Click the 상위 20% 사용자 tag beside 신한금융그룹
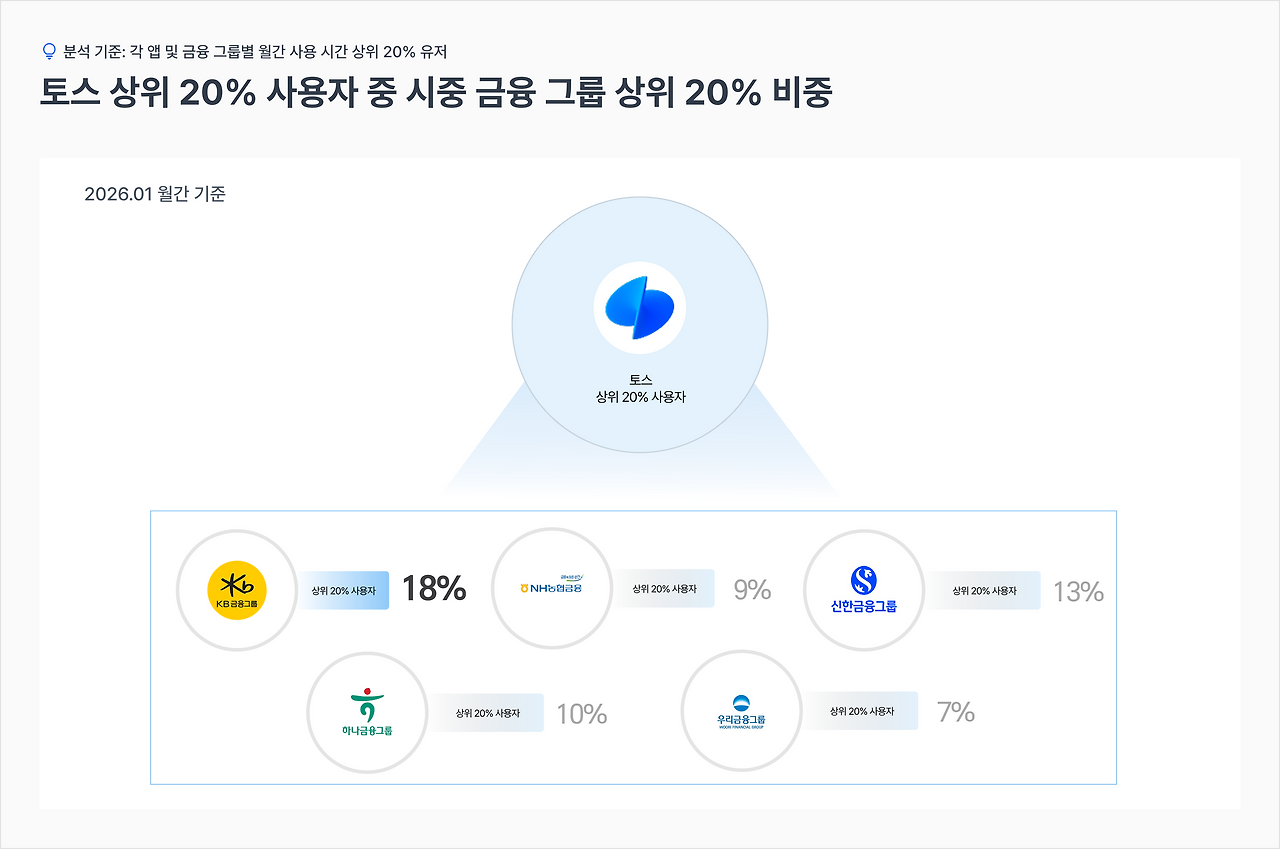 click(x=983, y=591)
